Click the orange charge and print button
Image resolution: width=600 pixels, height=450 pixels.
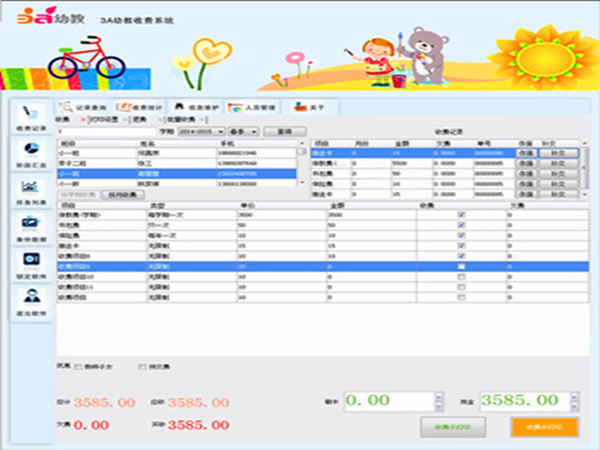pyautogui.click(x=545, y=427)
